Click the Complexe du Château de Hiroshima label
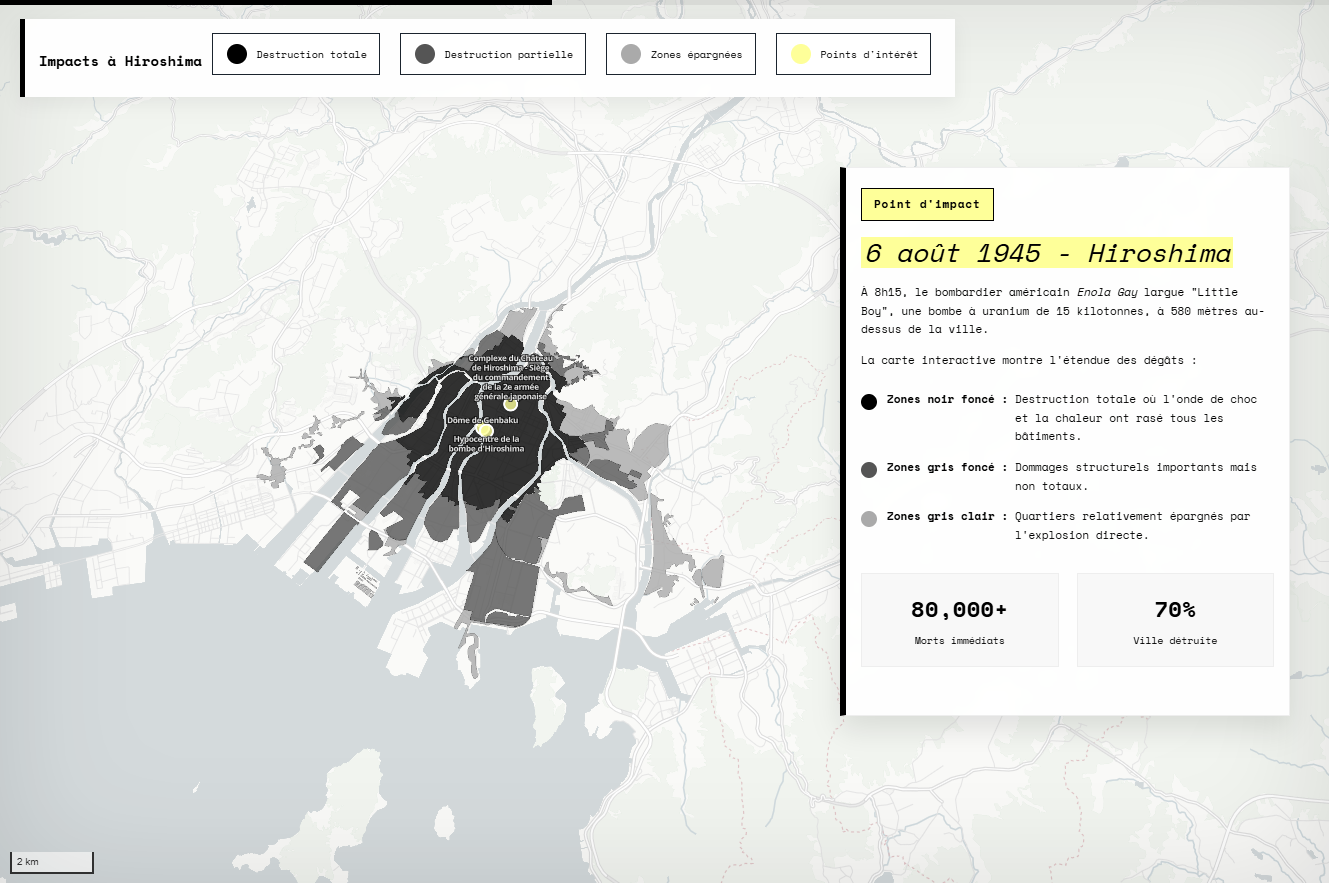 [510, 377]
